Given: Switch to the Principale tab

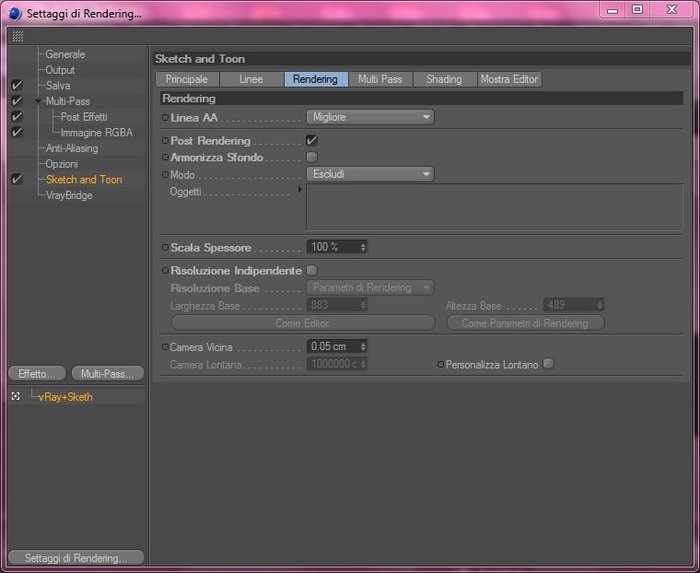Looking at the screenshot, I should pyautogui.click(x=187, y=79).
